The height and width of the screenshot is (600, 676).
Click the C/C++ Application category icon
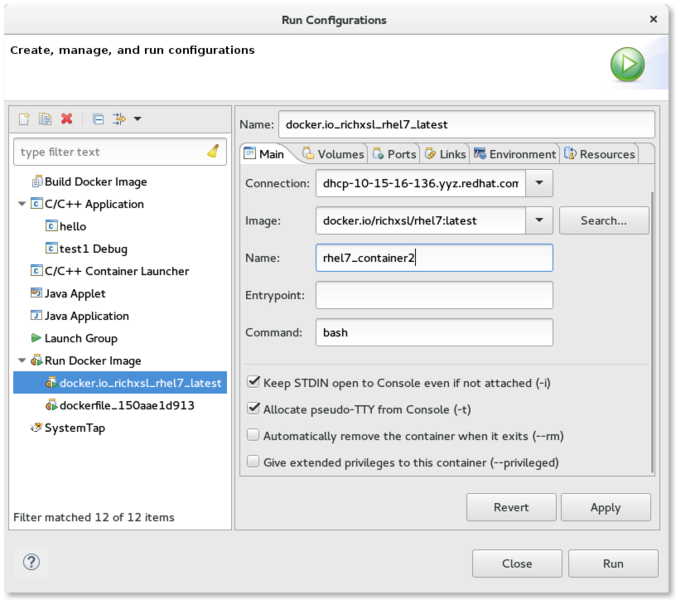click(37, 203)
